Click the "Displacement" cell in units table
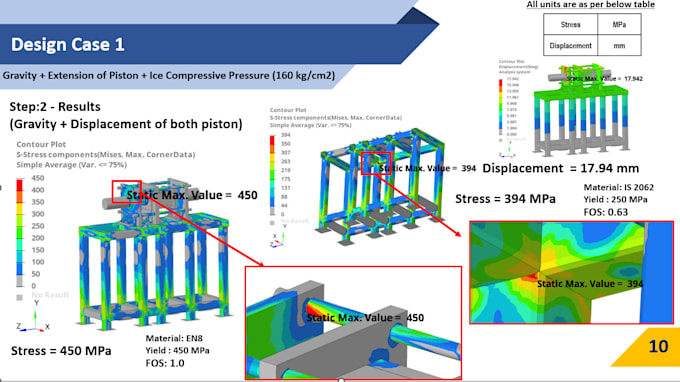The width and height of the screenshot is (680, 382). (x=570, y=46)
